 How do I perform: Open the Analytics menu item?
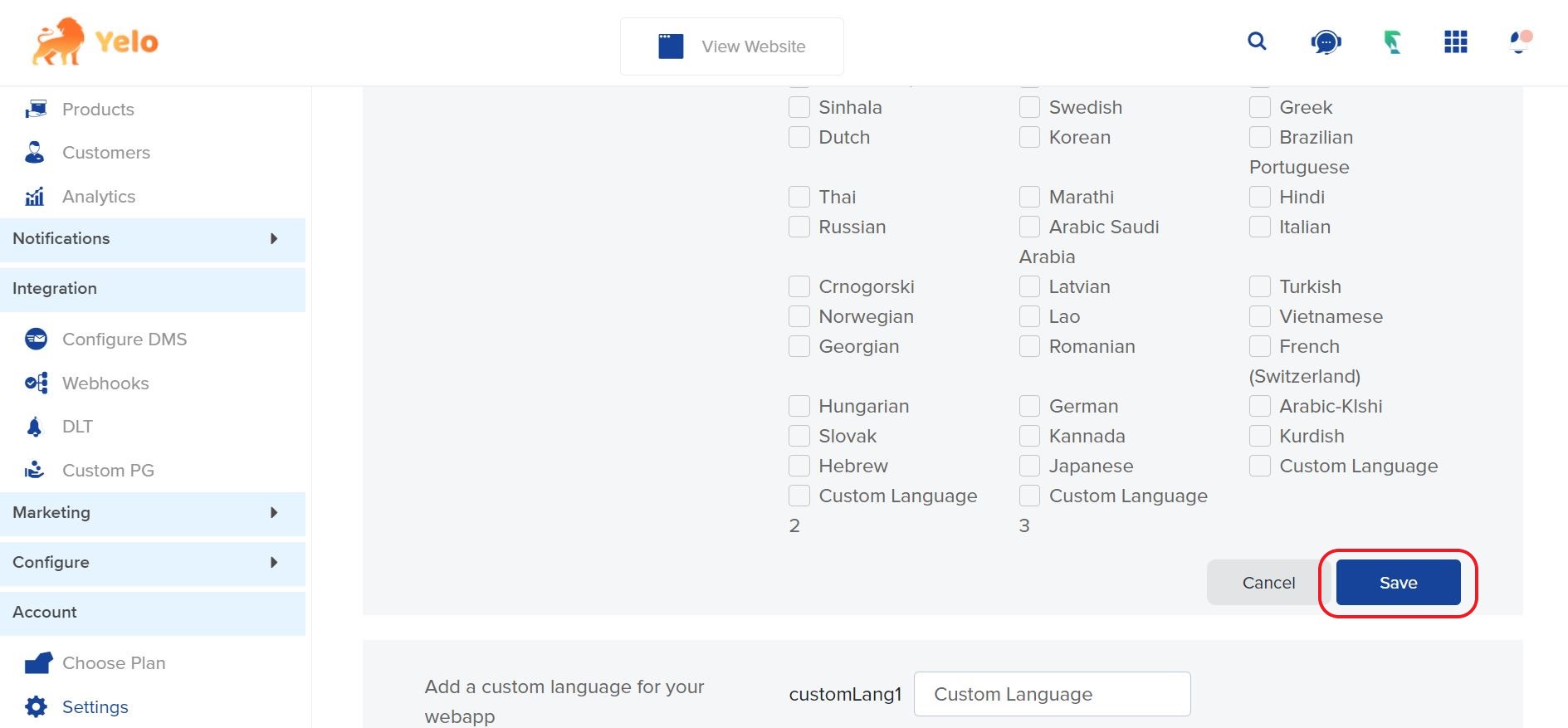tap(98, 197)
